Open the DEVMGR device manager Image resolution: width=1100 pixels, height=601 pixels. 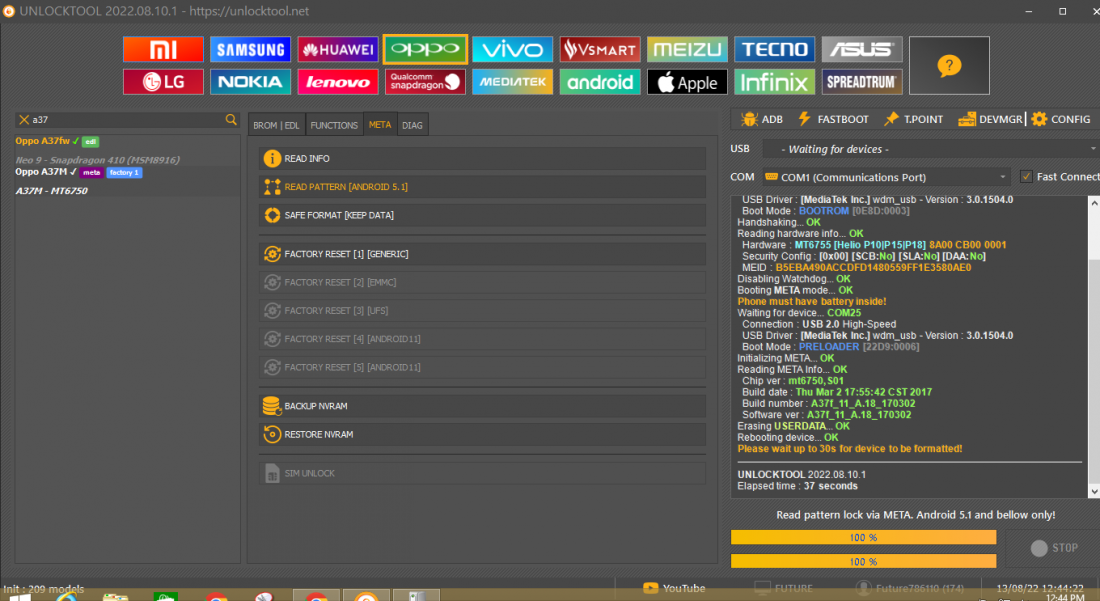pos(991,119)
